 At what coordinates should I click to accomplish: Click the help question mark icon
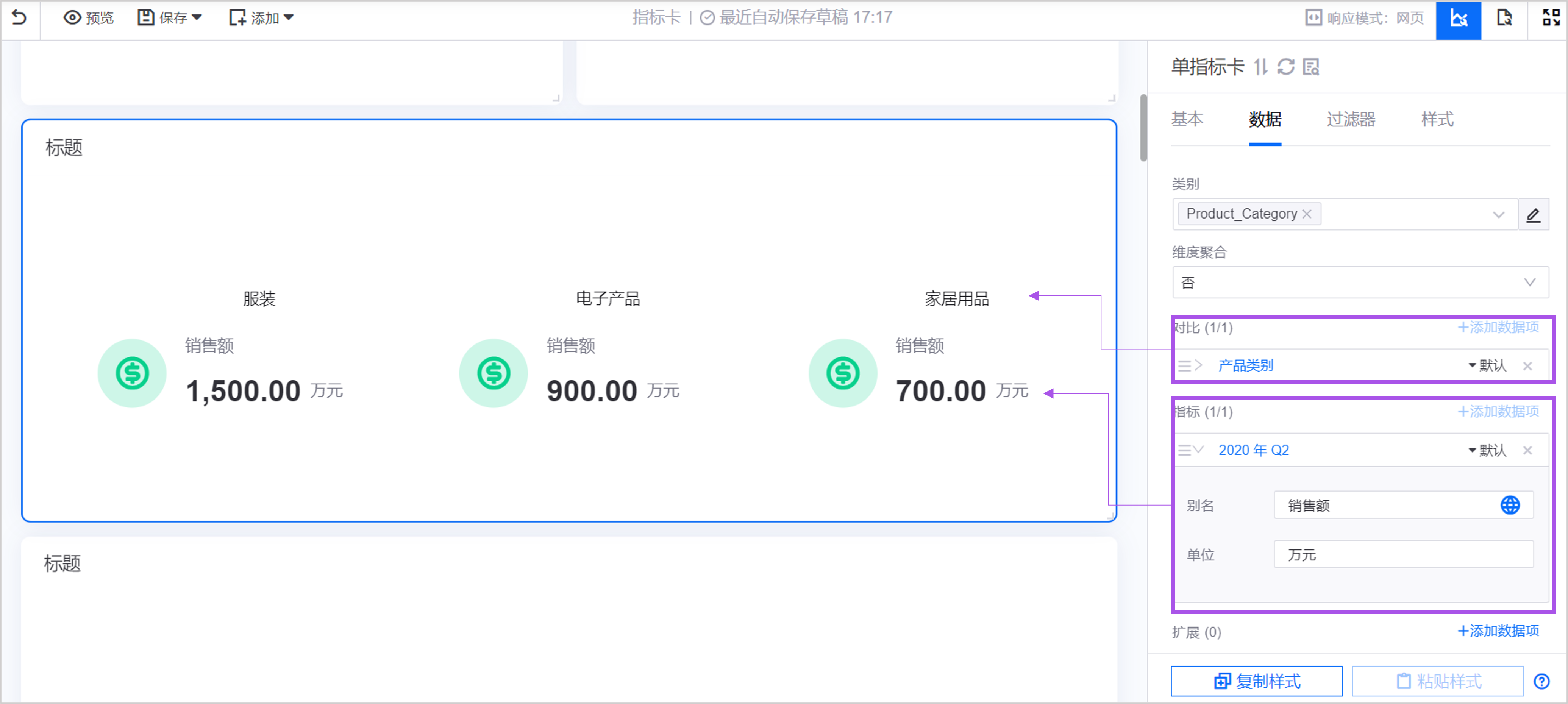pos(1541,681)
